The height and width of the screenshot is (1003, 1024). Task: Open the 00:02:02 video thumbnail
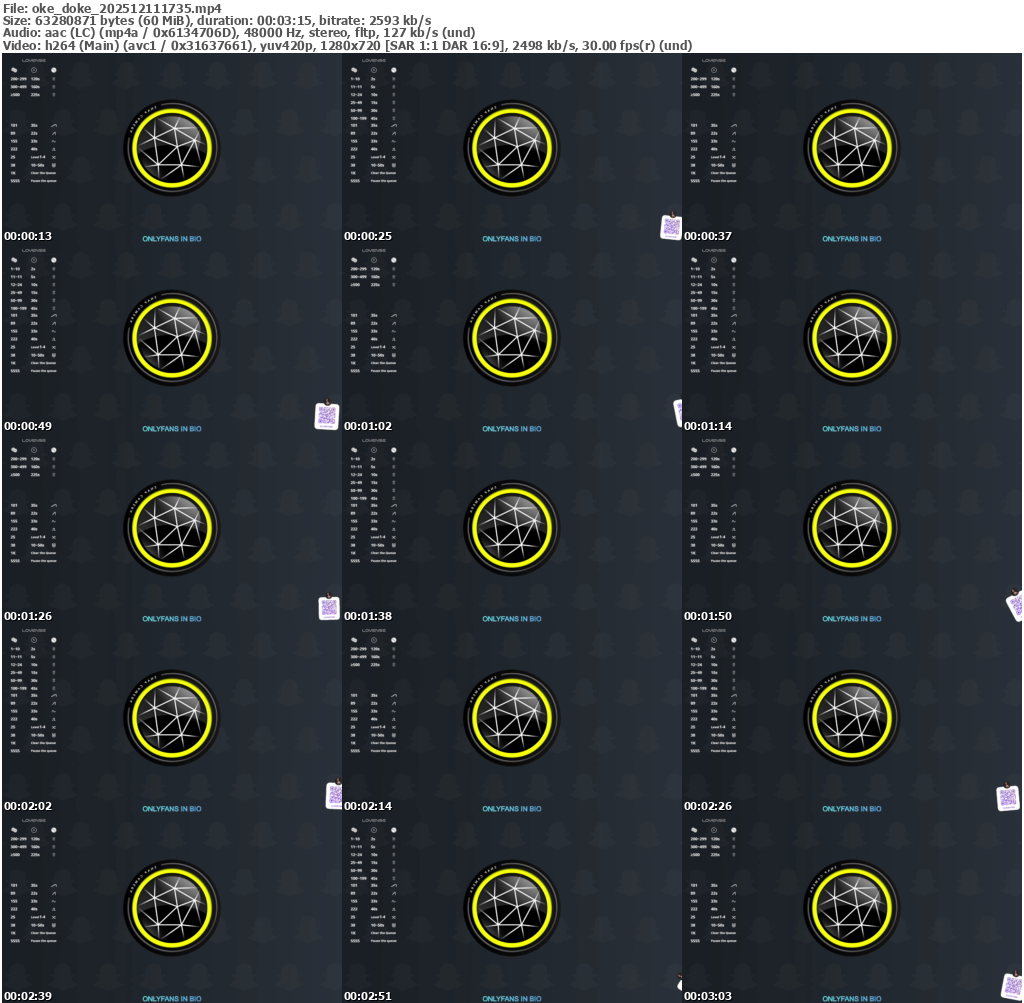click(171, 721)
